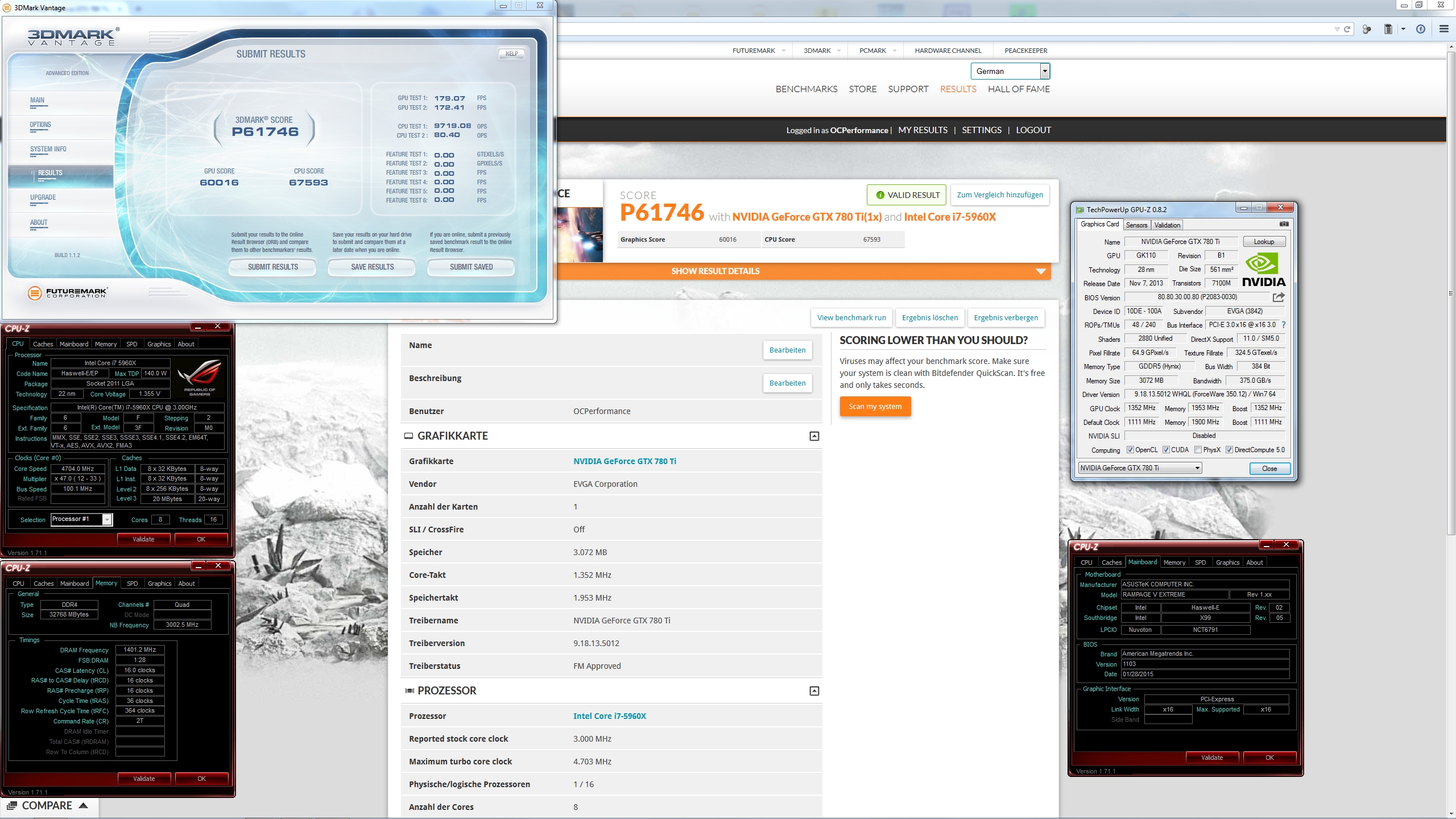The height and width of the screenshot is (819, 1456).
Task: Click the BIOS export share icon in GPU-Z
Action: [x=1279, y=297]
